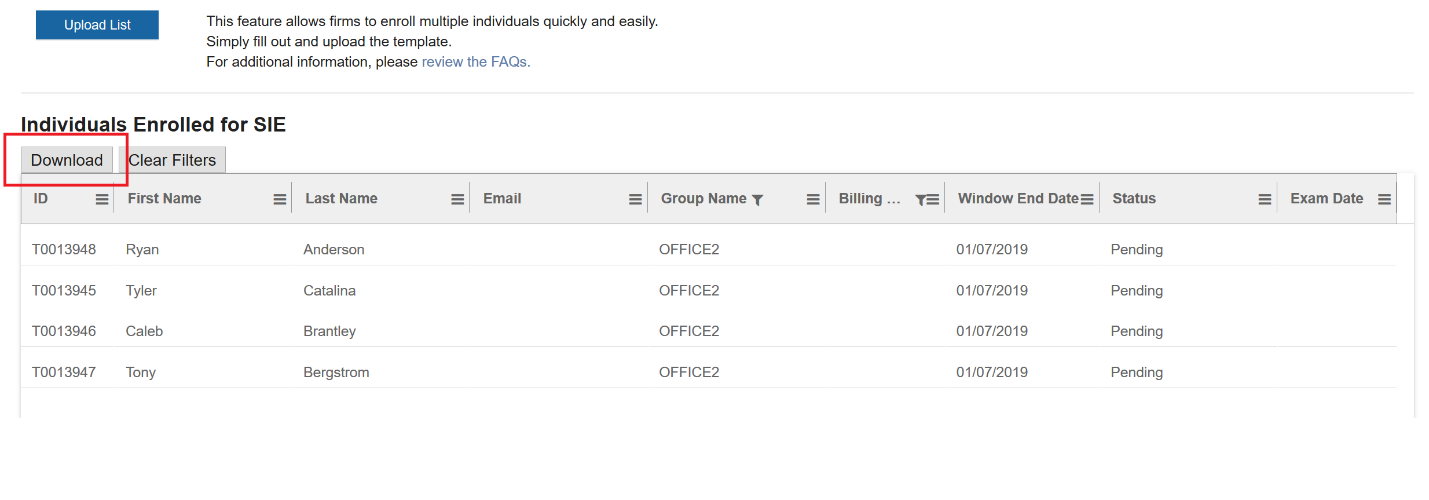Open the Exam Date column menu icon
The width and height of the screenshot is (1429, 500).
(1384, 199)
